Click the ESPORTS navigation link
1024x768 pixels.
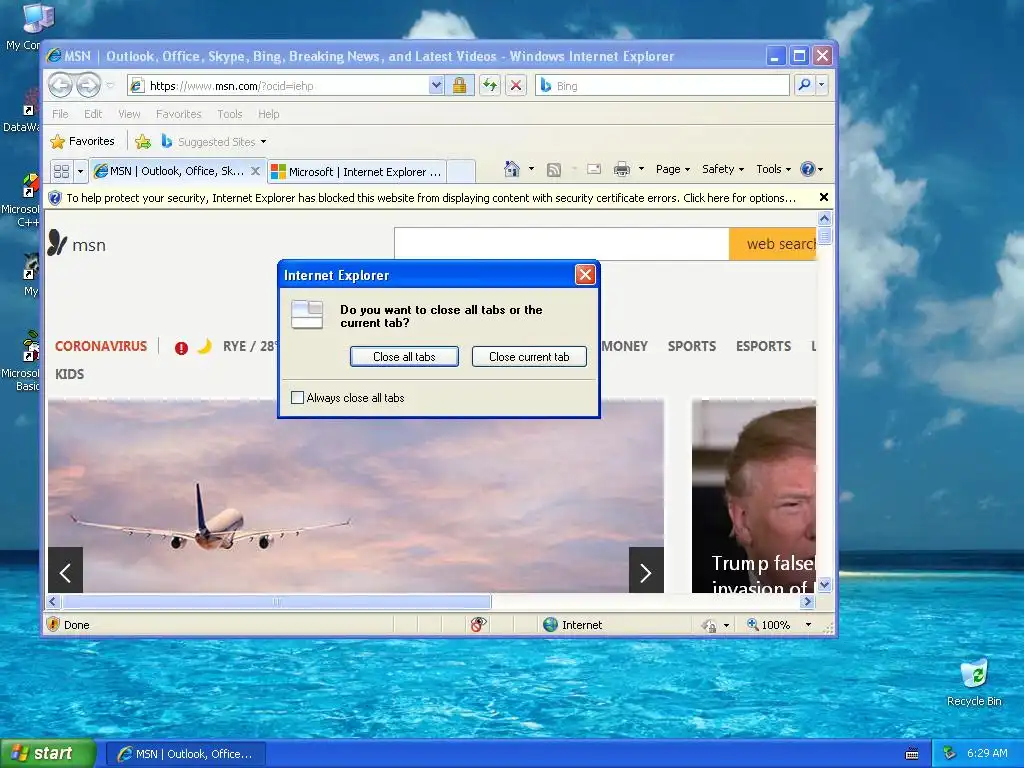pos(763,346)
